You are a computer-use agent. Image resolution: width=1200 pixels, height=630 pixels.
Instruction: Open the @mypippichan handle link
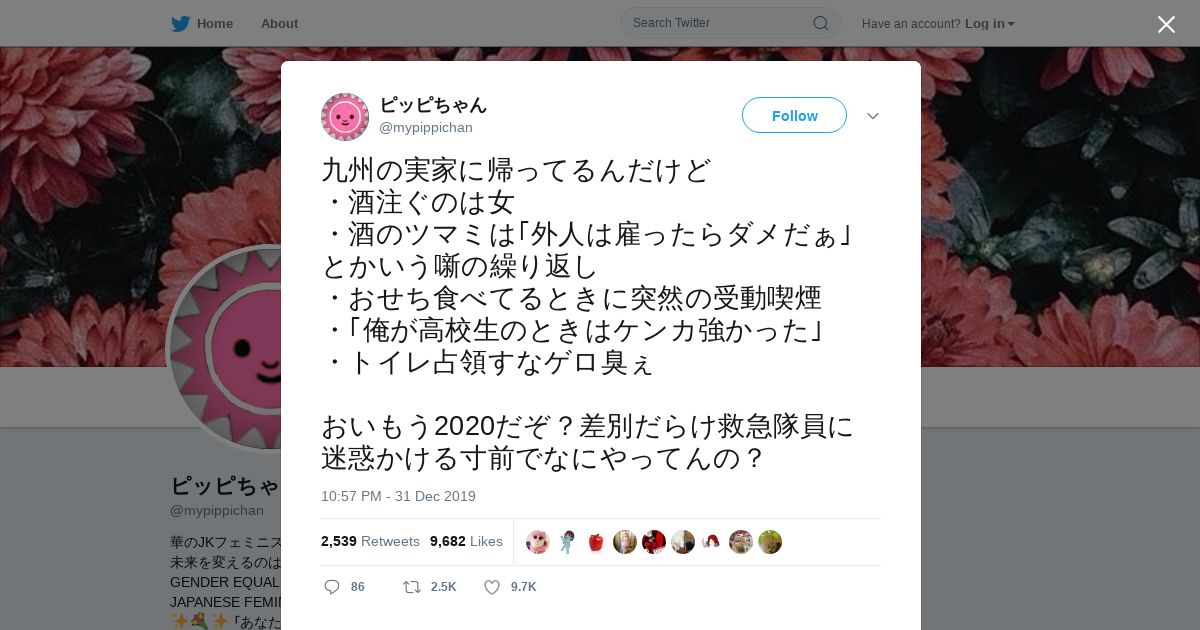click(x=426, y=128)
